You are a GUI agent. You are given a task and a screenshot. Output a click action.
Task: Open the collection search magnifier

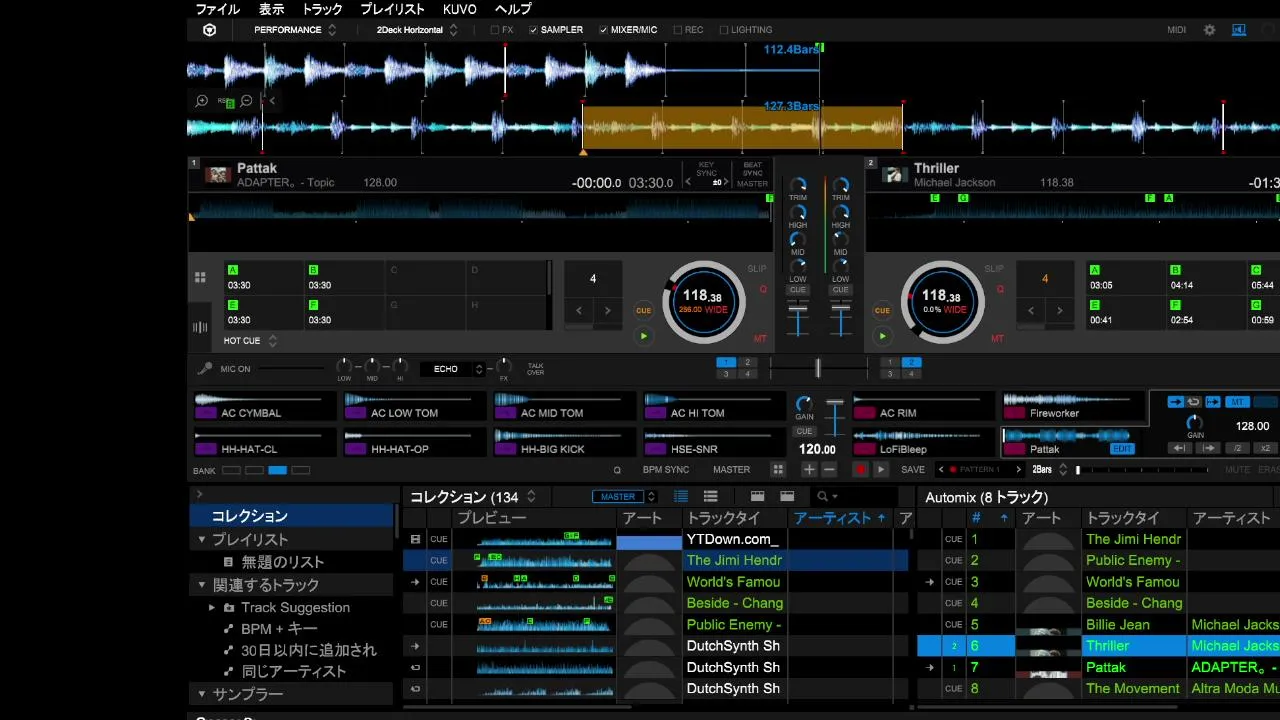[x=823, y=496]
